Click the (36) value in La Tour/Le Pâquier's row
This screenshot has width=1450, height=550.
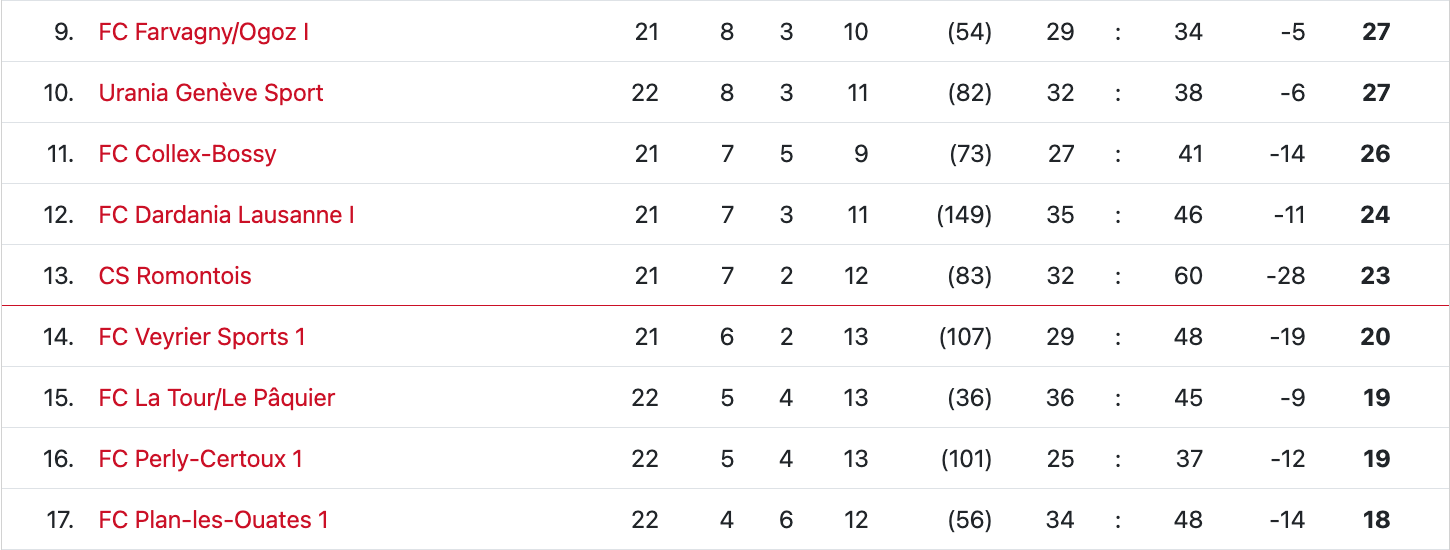click(x=969, y=398)
